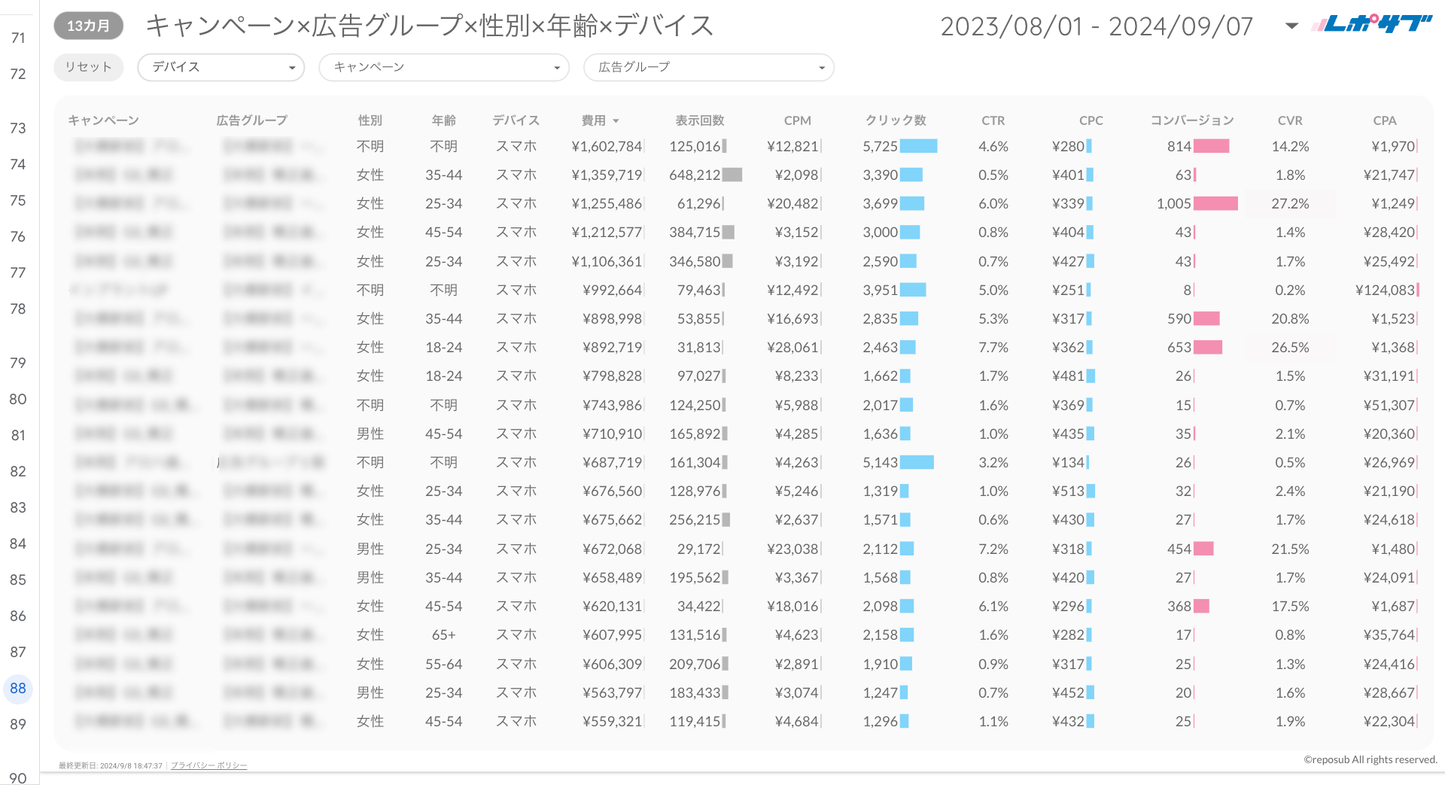Screen dimensions: 1445x785
Task: Open the 広告グループ filter dropdown
Action: coord(708,67)
